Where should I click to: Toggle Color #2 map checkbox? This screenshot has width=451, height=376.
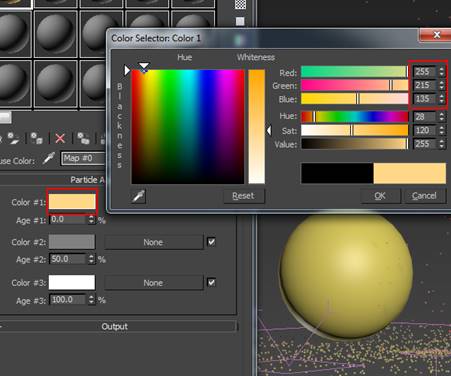211,242
